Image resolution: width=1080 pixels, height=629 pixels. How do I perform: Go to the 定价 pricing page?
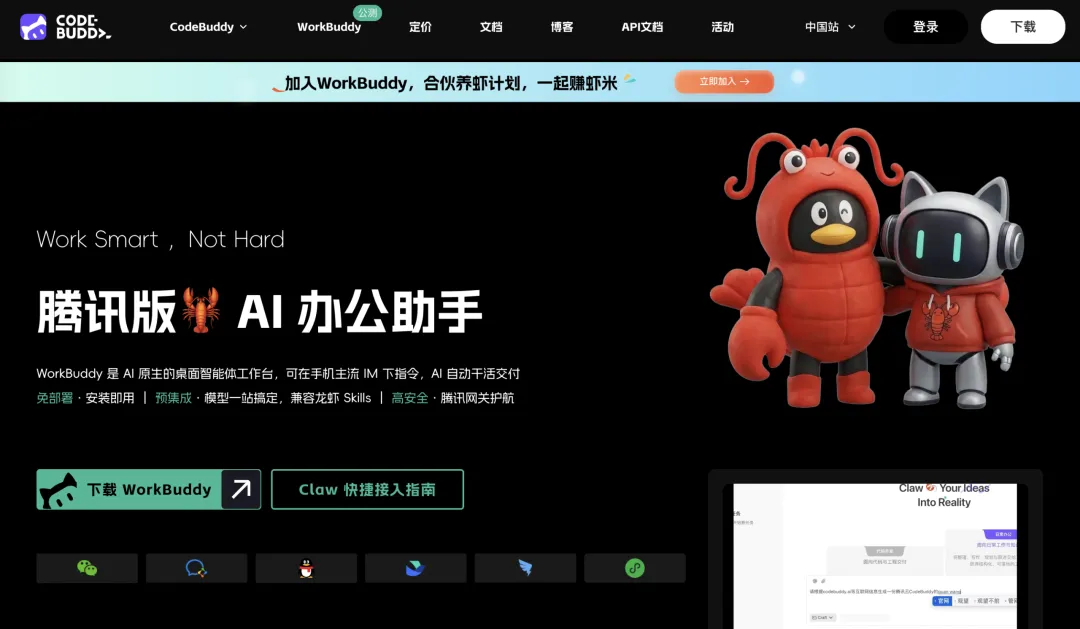(420, 27)
